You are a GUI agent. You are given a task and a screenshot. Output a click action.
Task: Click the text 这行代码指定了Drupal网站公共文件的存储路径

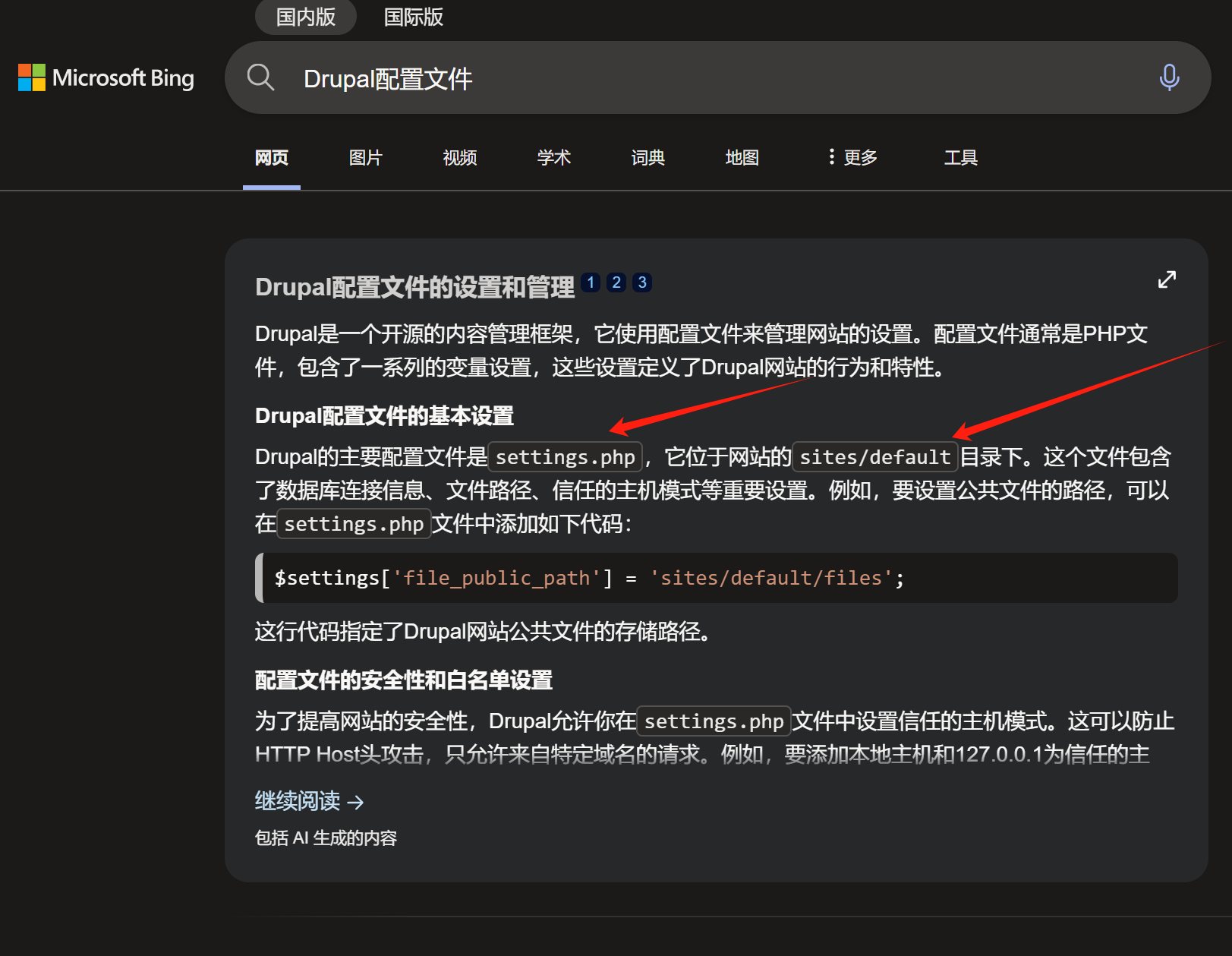pos(483,632)
